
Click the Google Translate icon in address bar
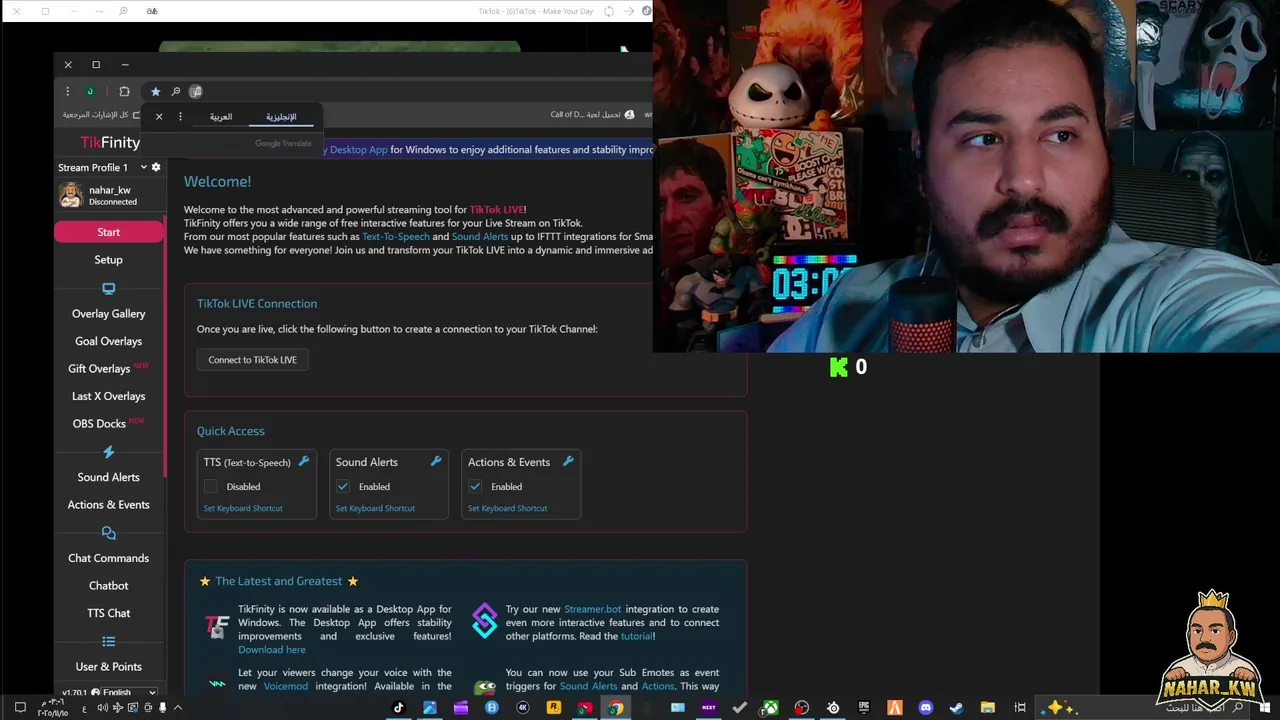196,92
